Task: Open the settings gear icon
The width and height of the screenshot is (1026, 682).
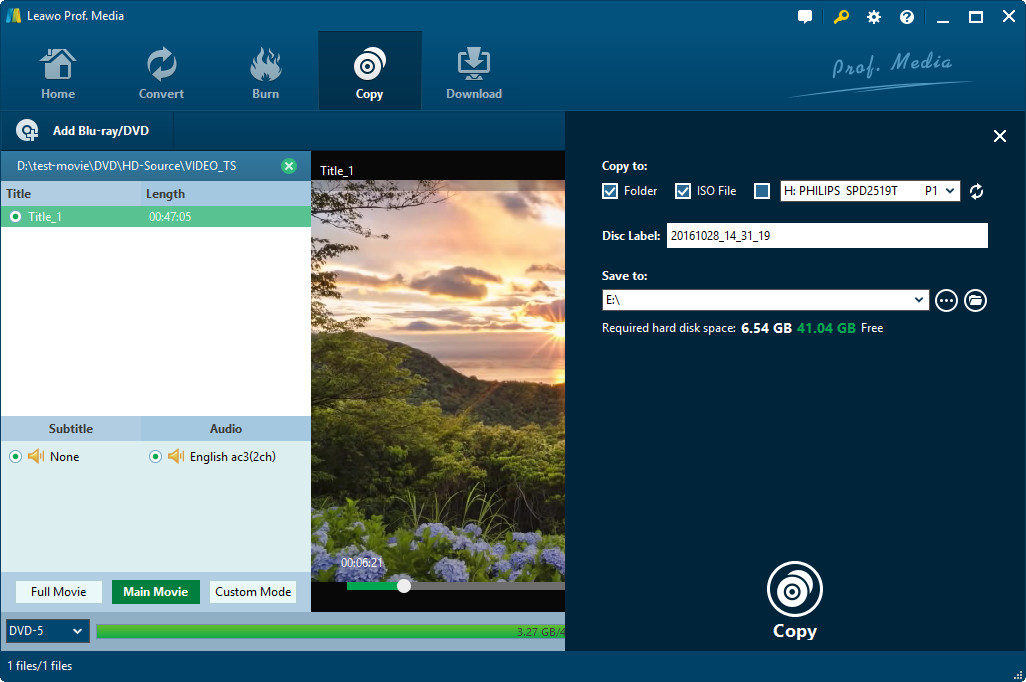Action: coord(874,17)
